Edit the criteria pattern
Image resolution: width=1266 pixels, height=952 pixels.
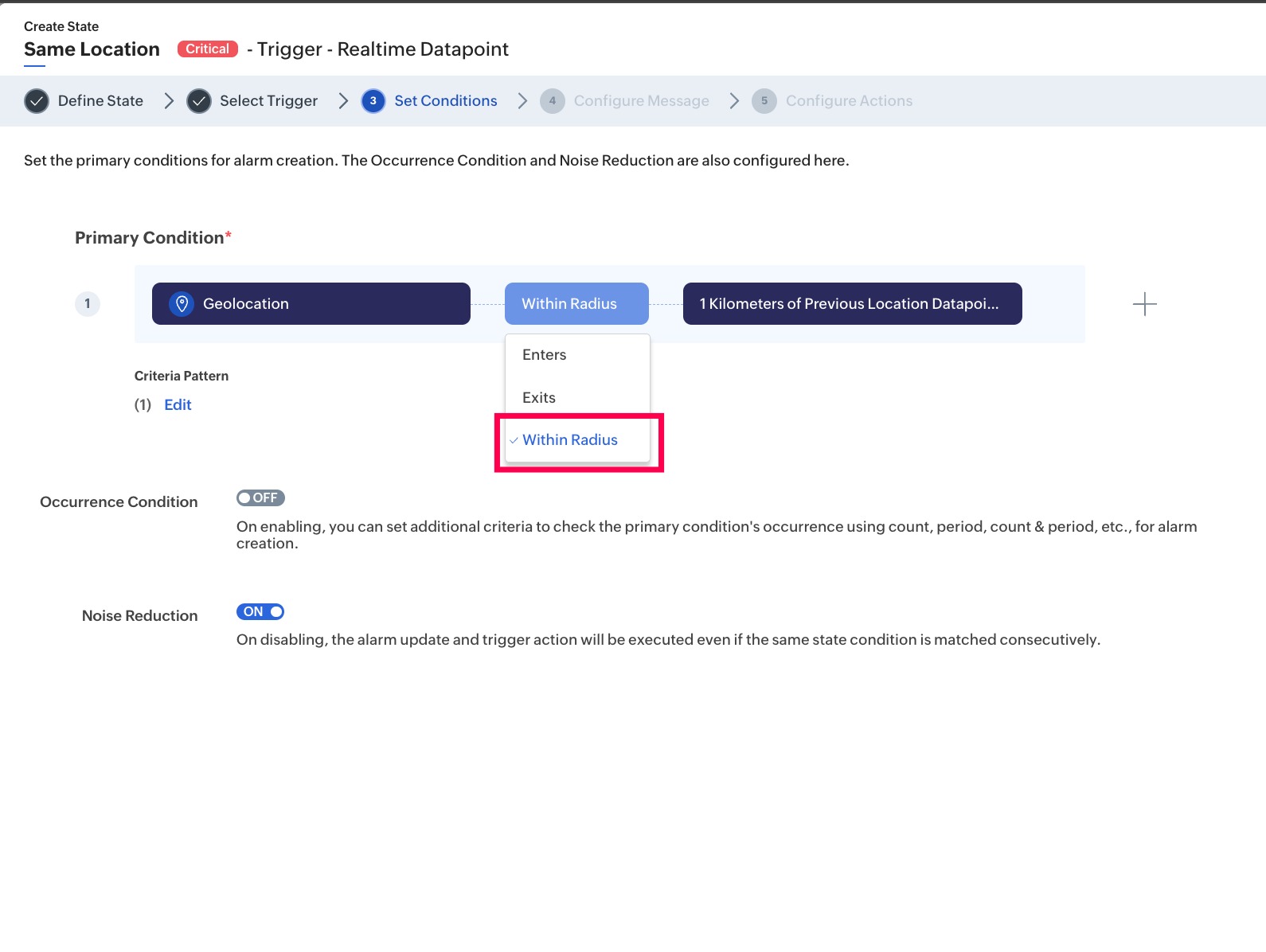[x=178, y=405]
